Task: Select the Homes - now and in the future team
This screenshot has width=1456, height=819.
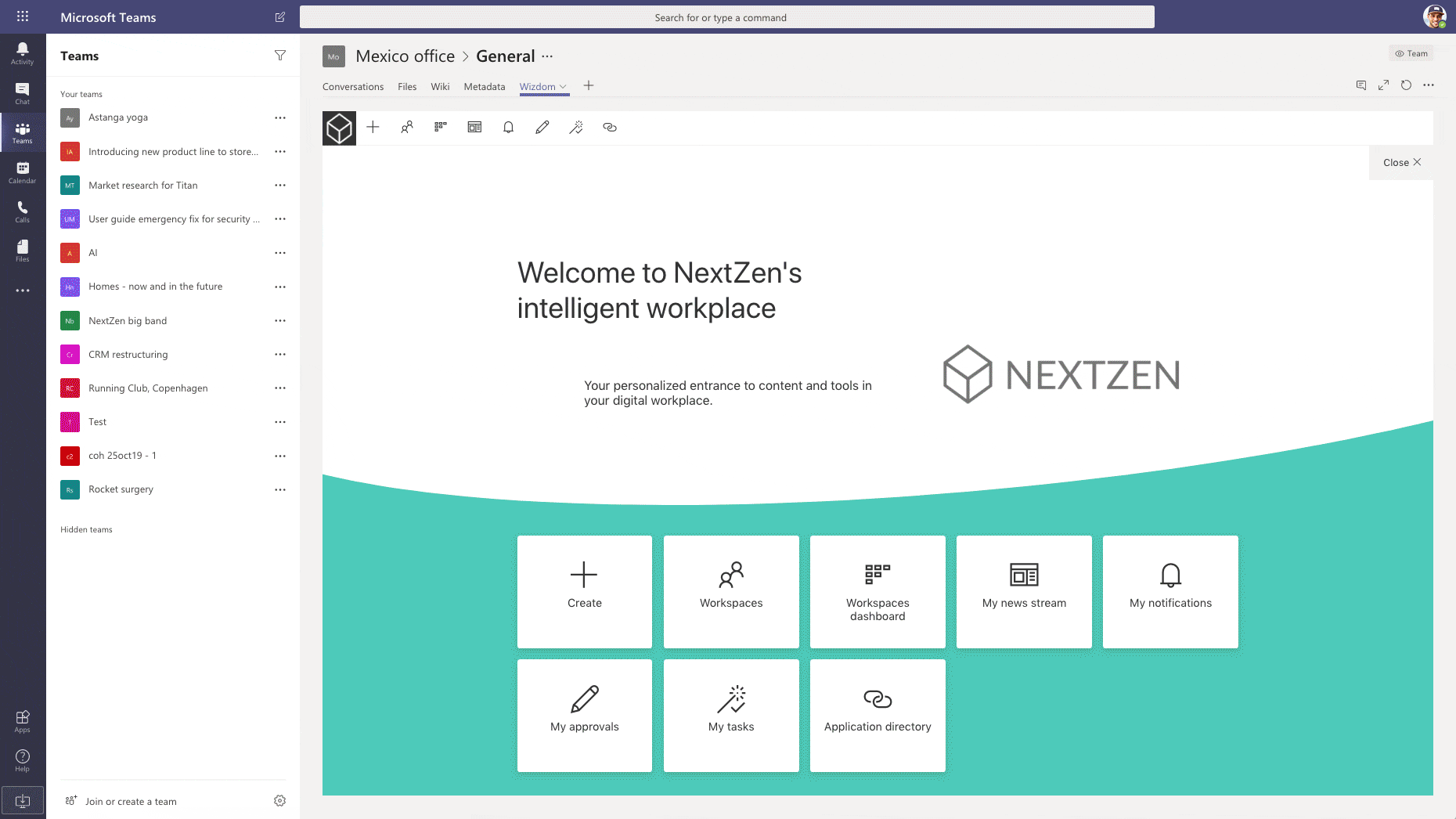Action: point(173,287)
